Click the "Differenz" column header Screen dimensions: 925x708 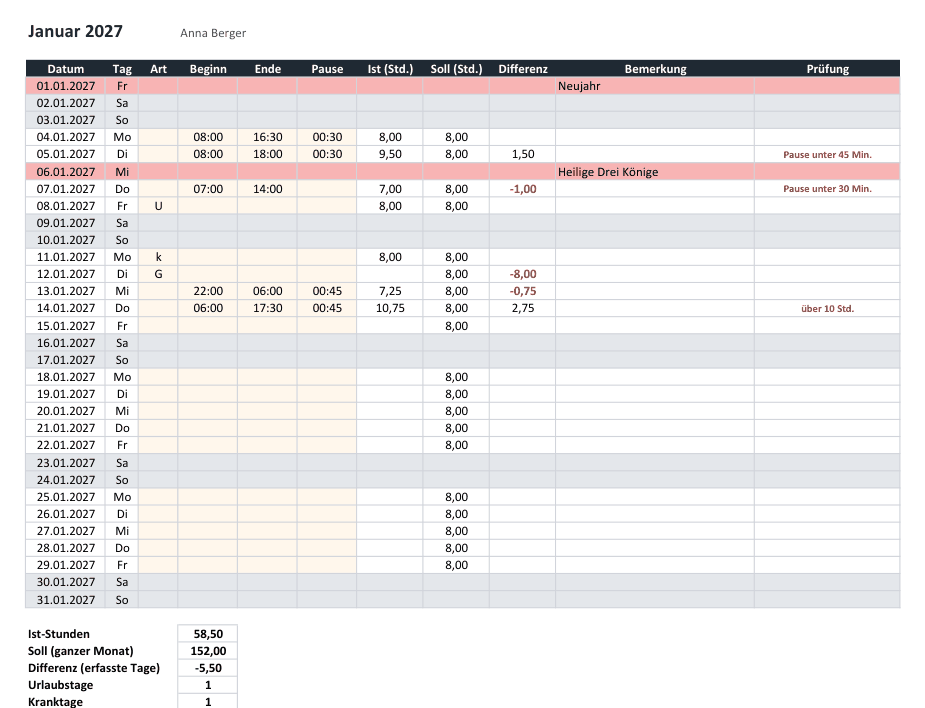[x=523, y=69]
